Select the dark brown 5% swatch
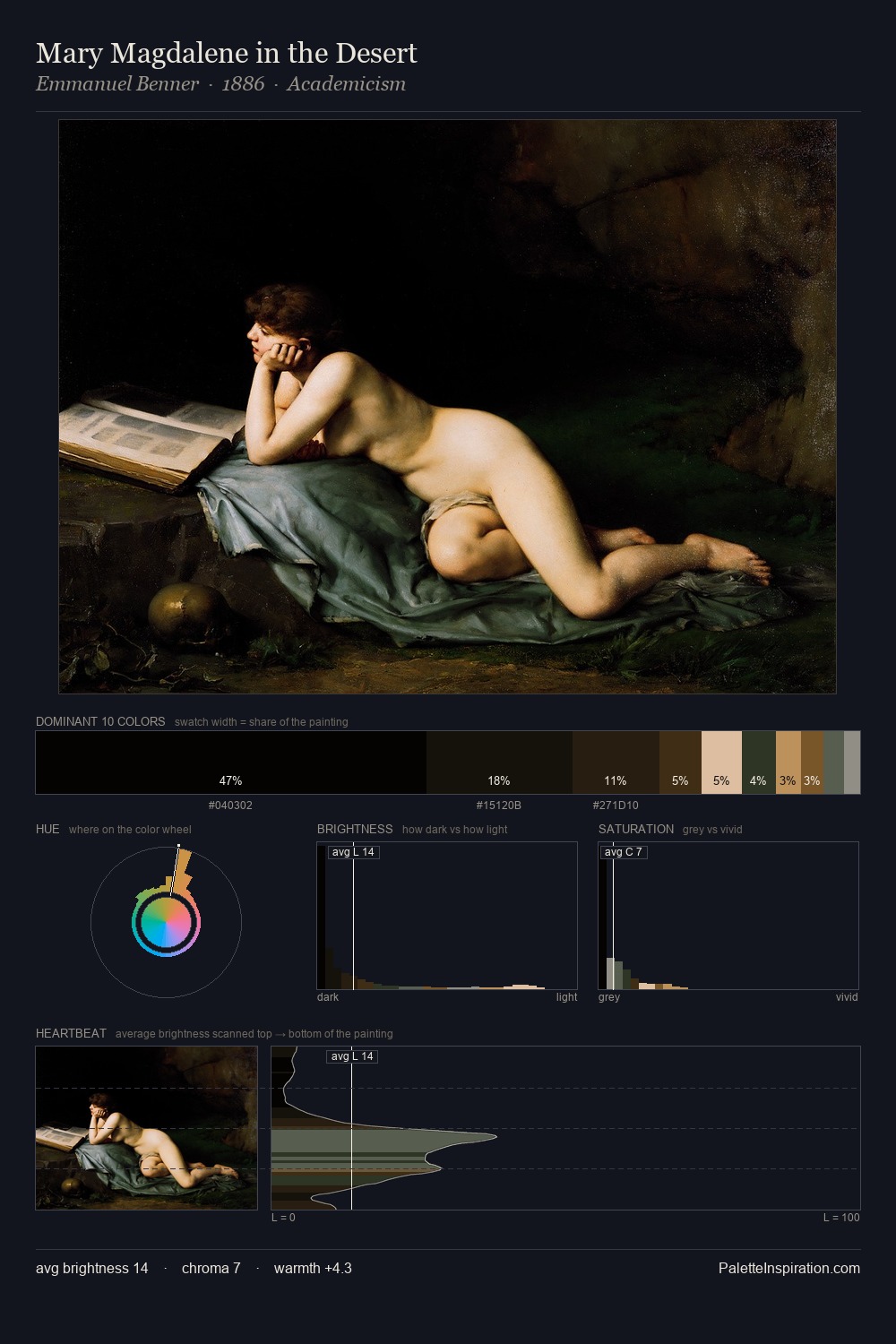 (680, 762)
